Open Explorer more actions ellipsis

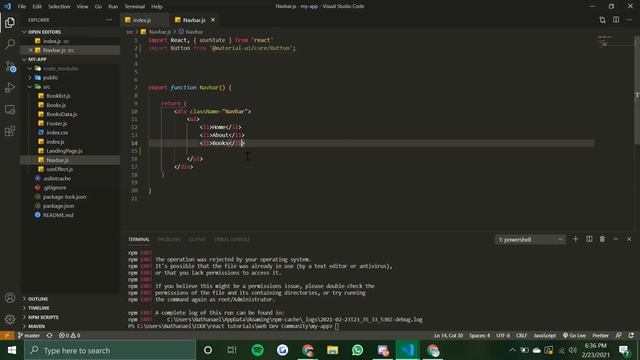pos(109,20)
